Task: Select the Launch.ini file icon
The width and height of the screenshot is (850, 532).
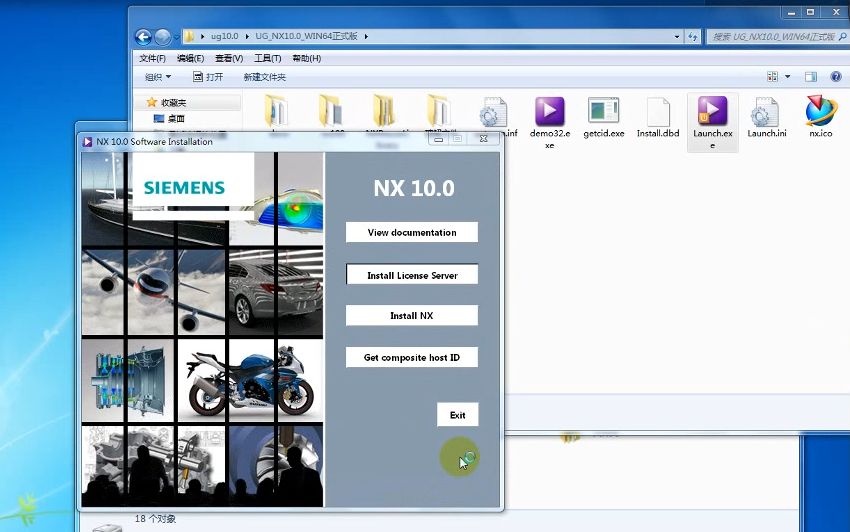Action: click(x=765, y=112)
